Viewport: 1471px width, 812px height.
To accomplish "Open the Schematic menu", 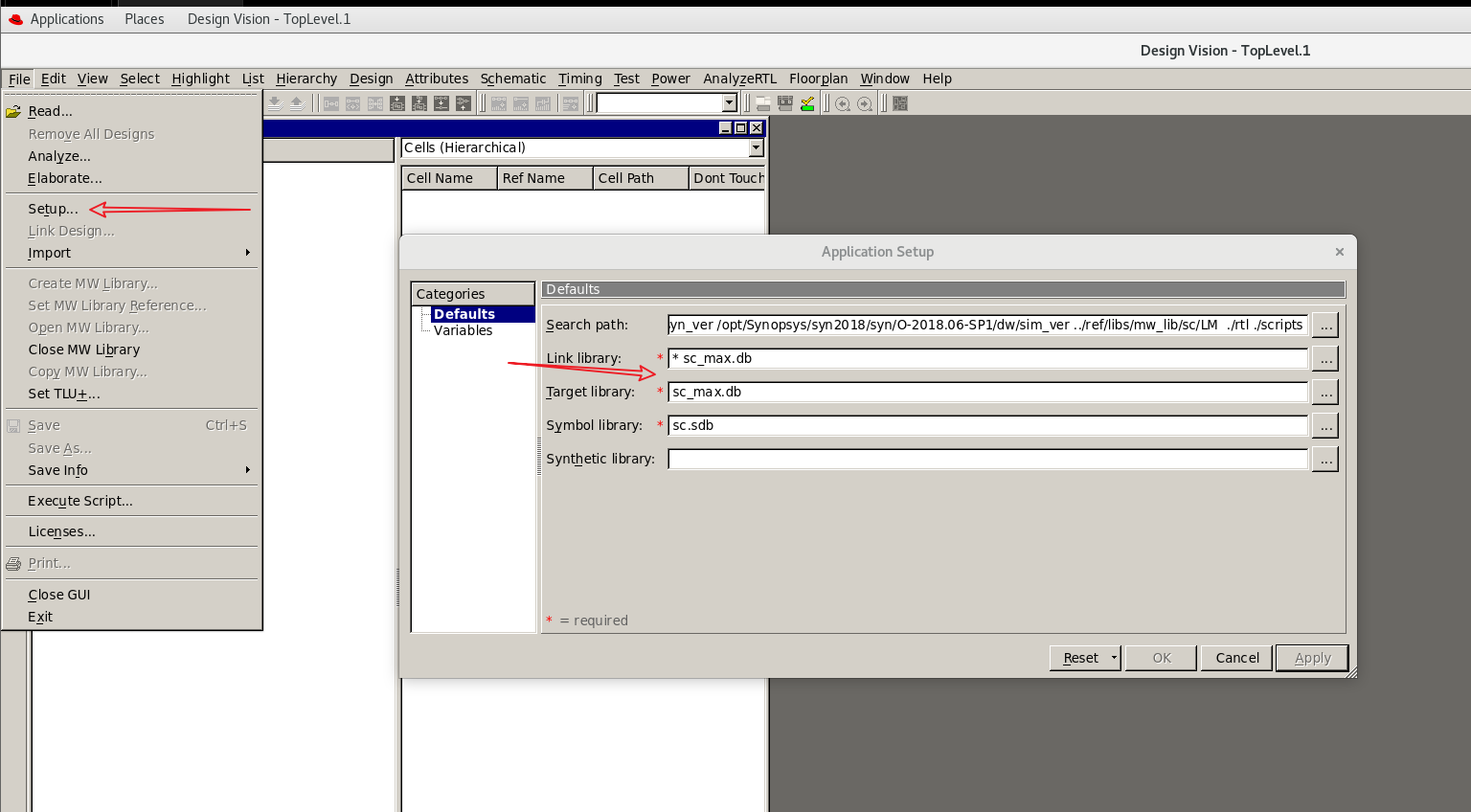I will [x=513, y=79].
